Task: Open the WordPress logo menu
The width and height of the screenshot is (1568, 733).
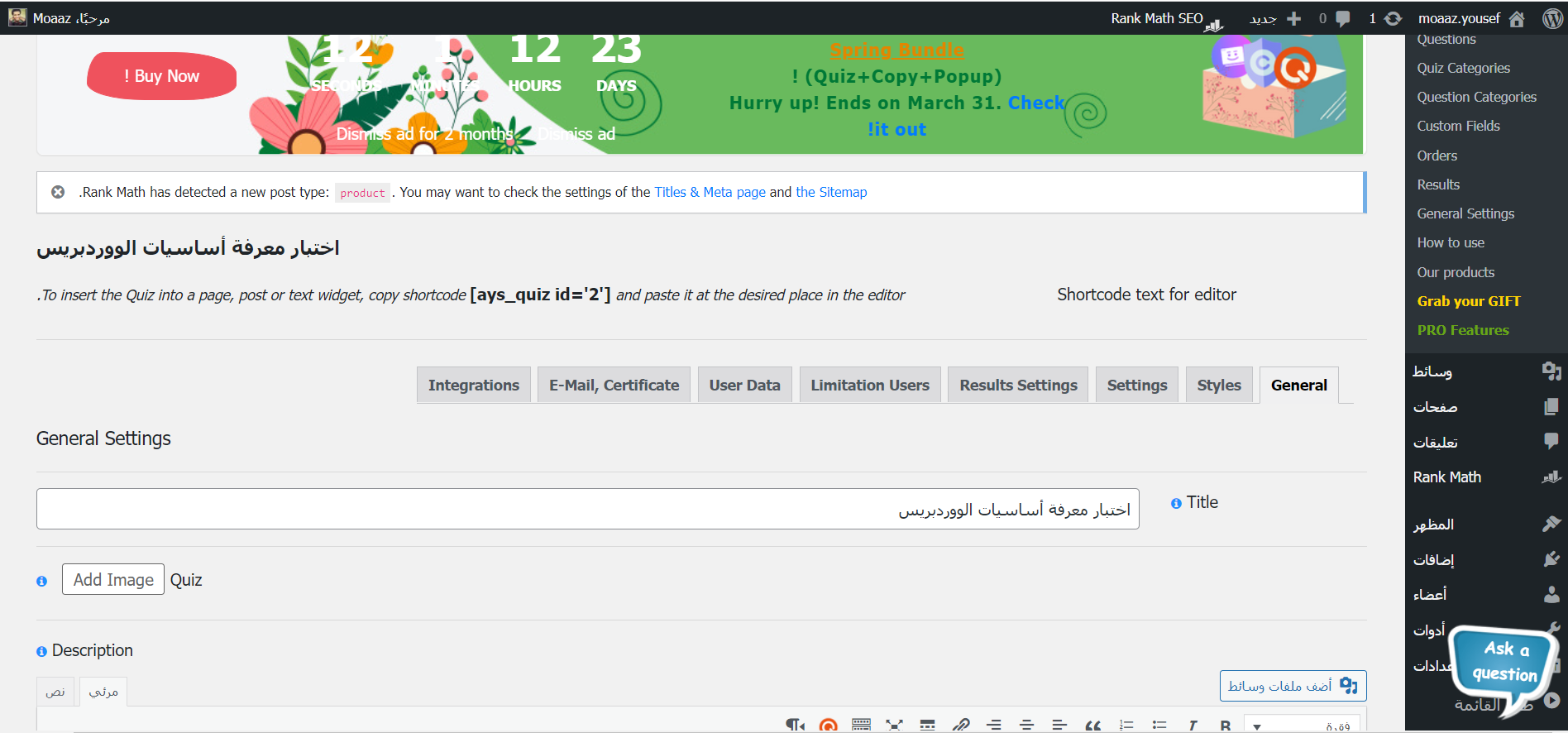Action: tap(1552, 18)
